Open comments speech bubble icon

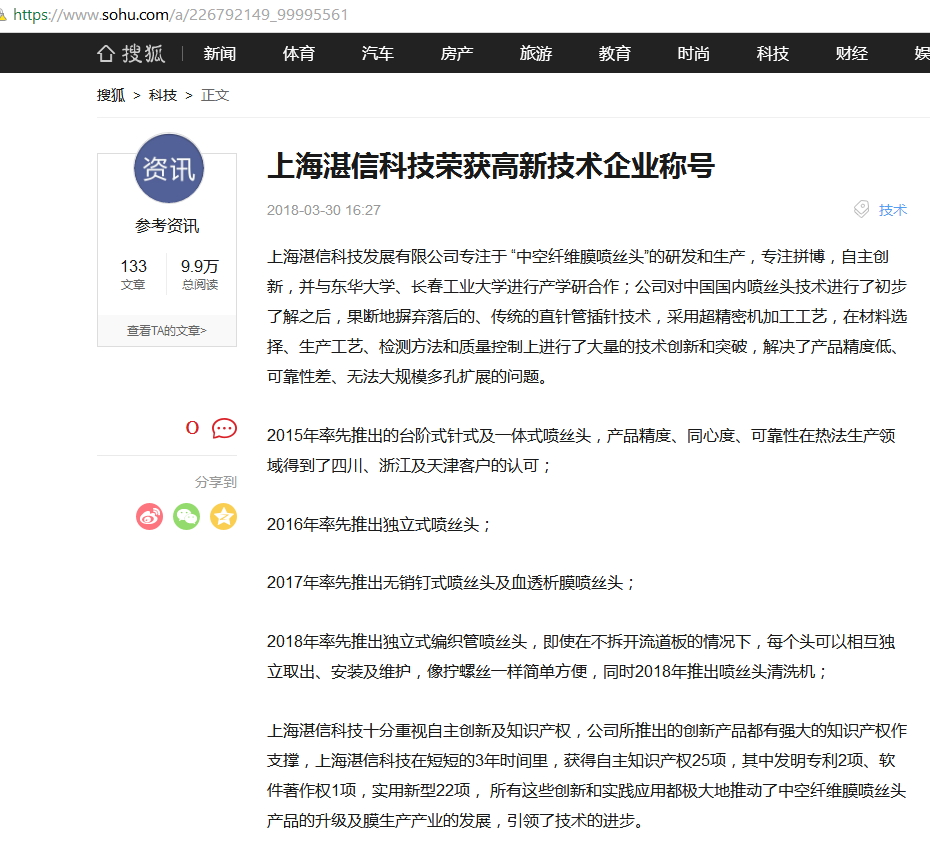[224, 428]
